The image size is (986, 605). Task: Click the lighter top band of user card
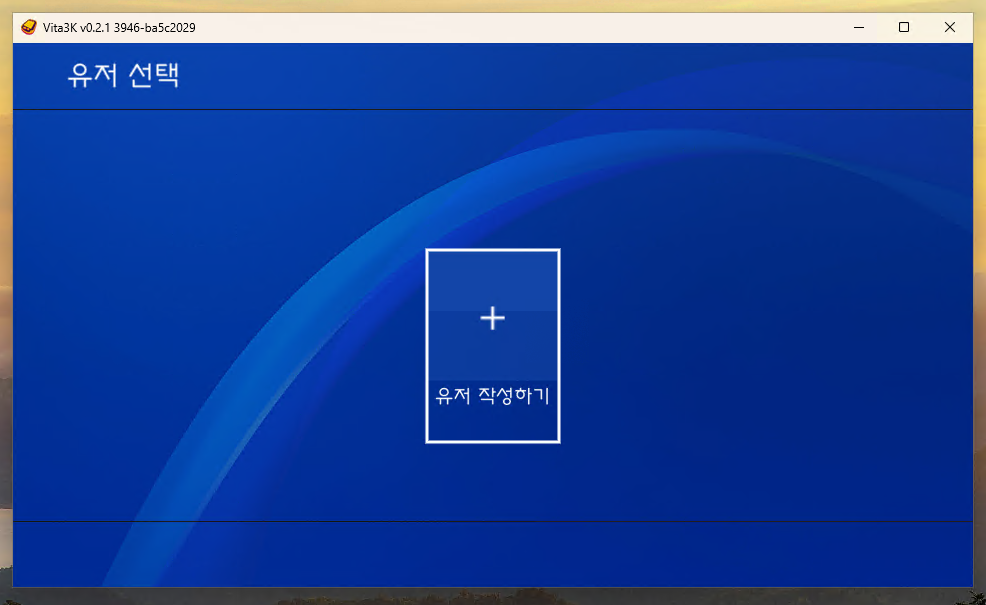pyautogui.click(x=492, y=278)
